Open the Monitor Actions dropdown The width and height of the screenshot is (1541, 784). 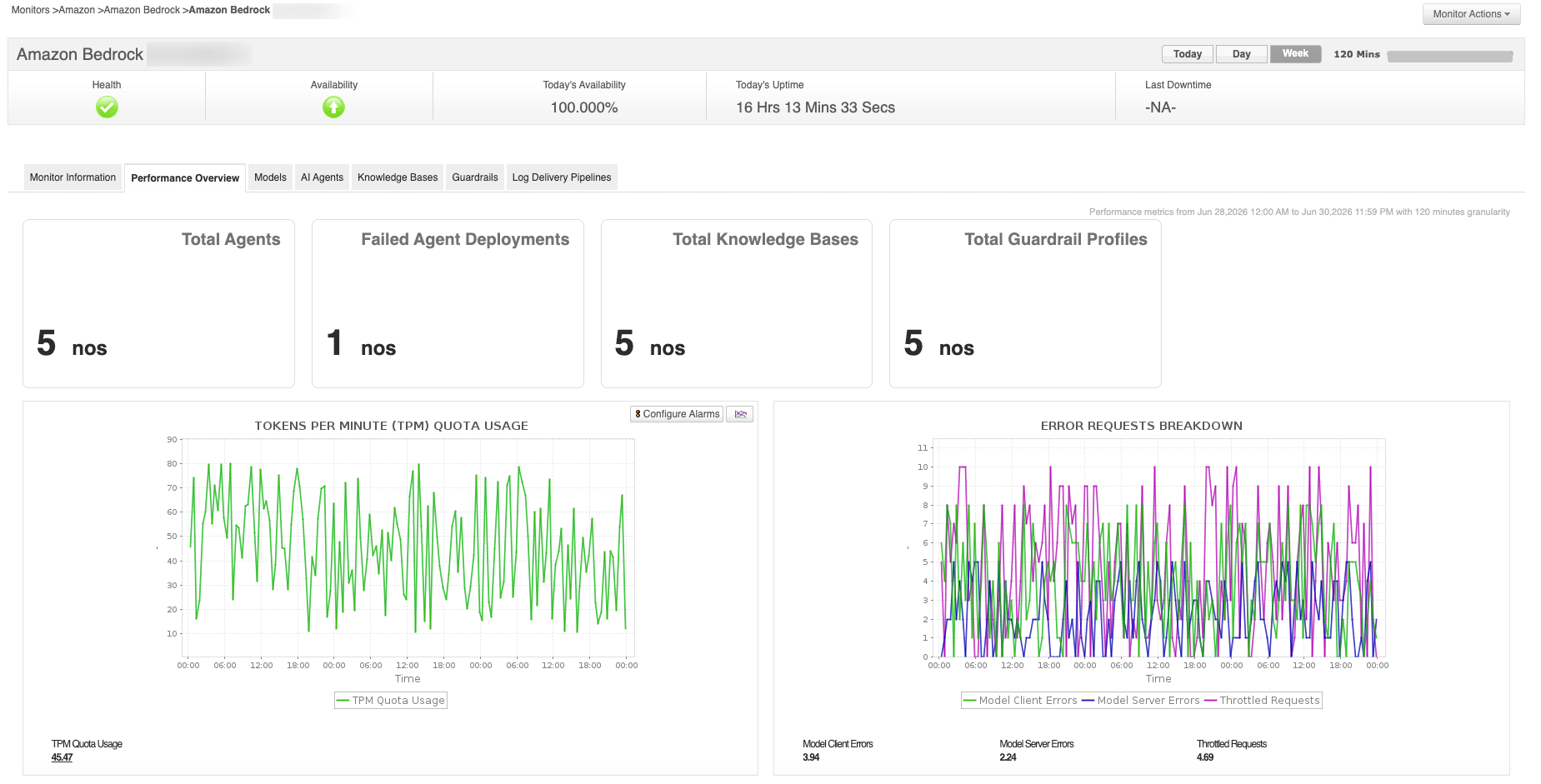pos(1471,14)
